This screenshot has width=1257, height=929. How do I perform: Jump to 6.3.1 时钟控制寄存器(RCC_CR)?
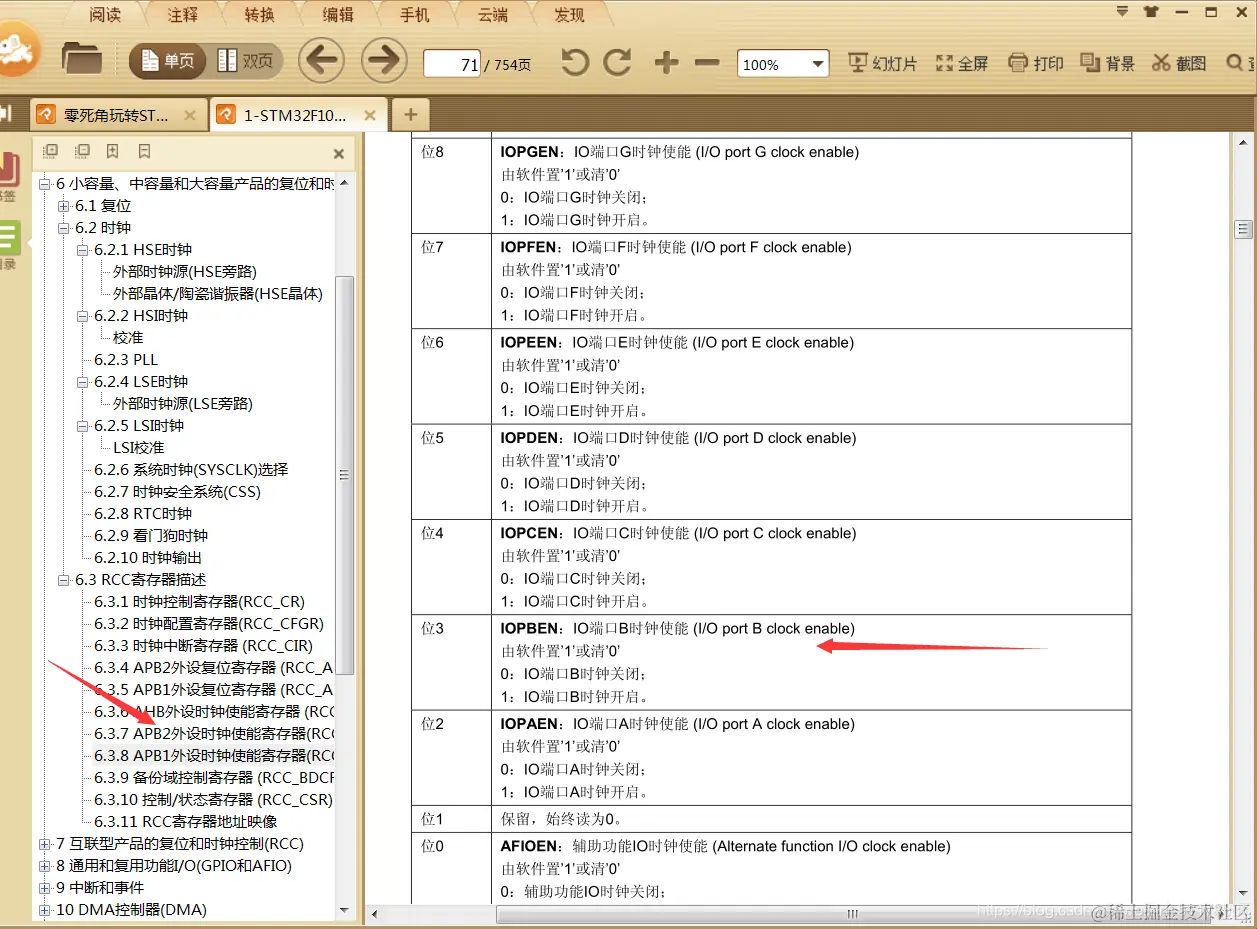coord(199,602)
